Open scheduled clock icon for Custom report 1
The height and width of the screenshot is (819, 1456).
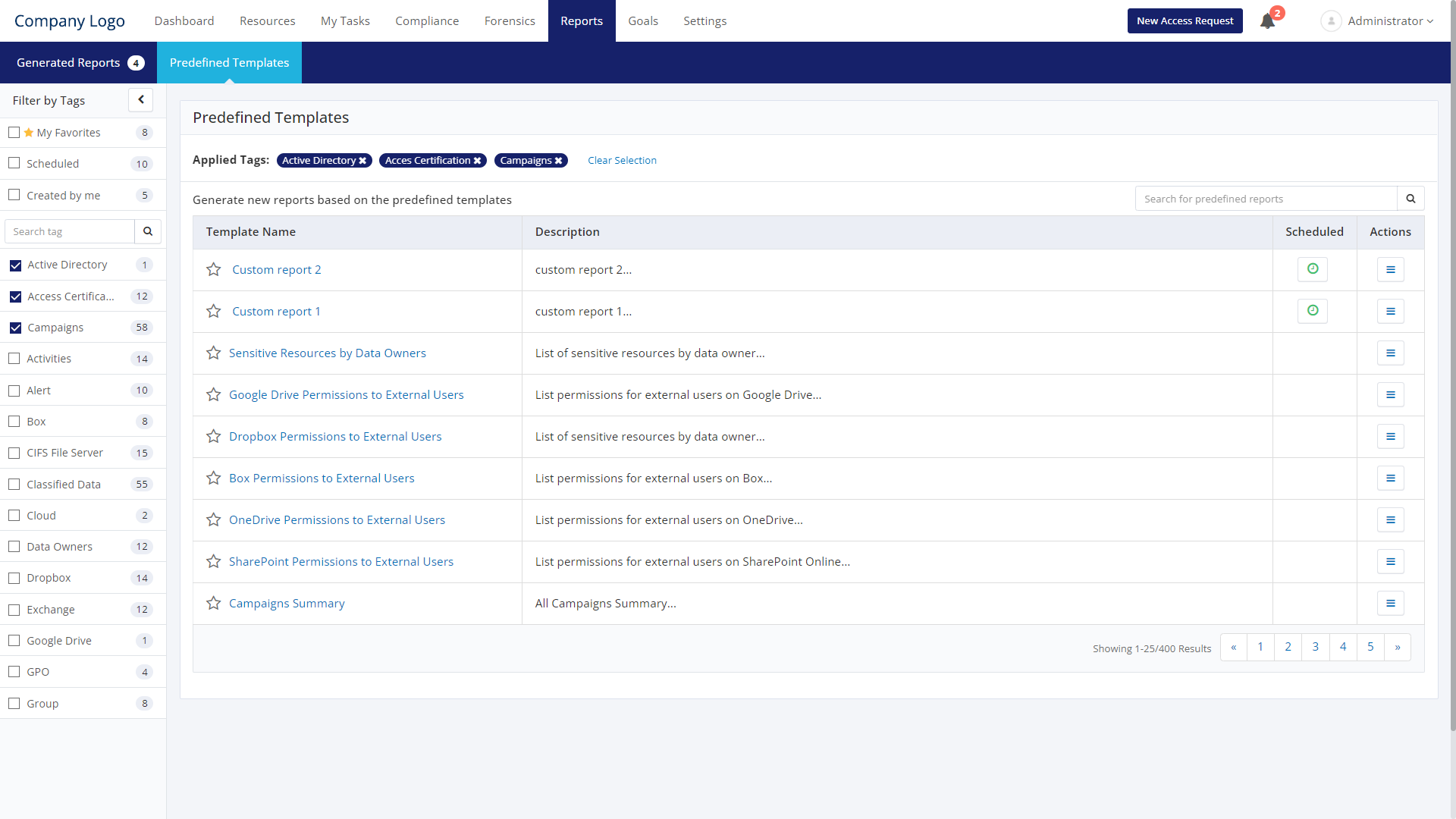click(1312, 311)
